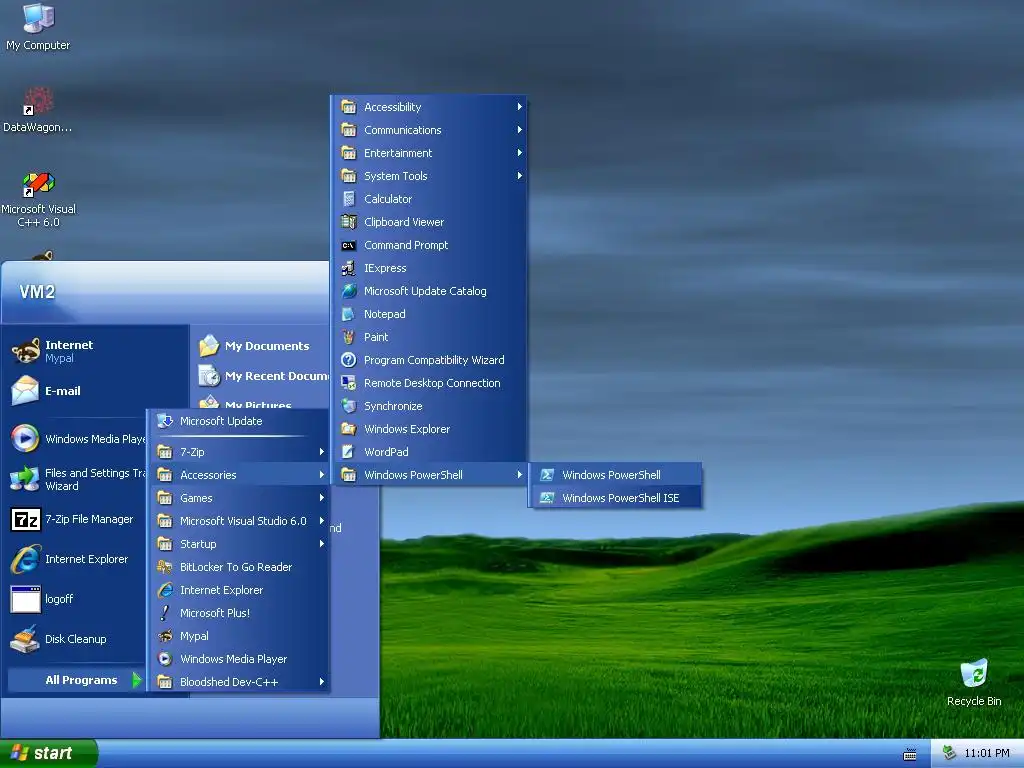This screenshot has height=768, width=1024.
Task: Select Internet Explorer in All Programs list
Action: tap(239, 590)
